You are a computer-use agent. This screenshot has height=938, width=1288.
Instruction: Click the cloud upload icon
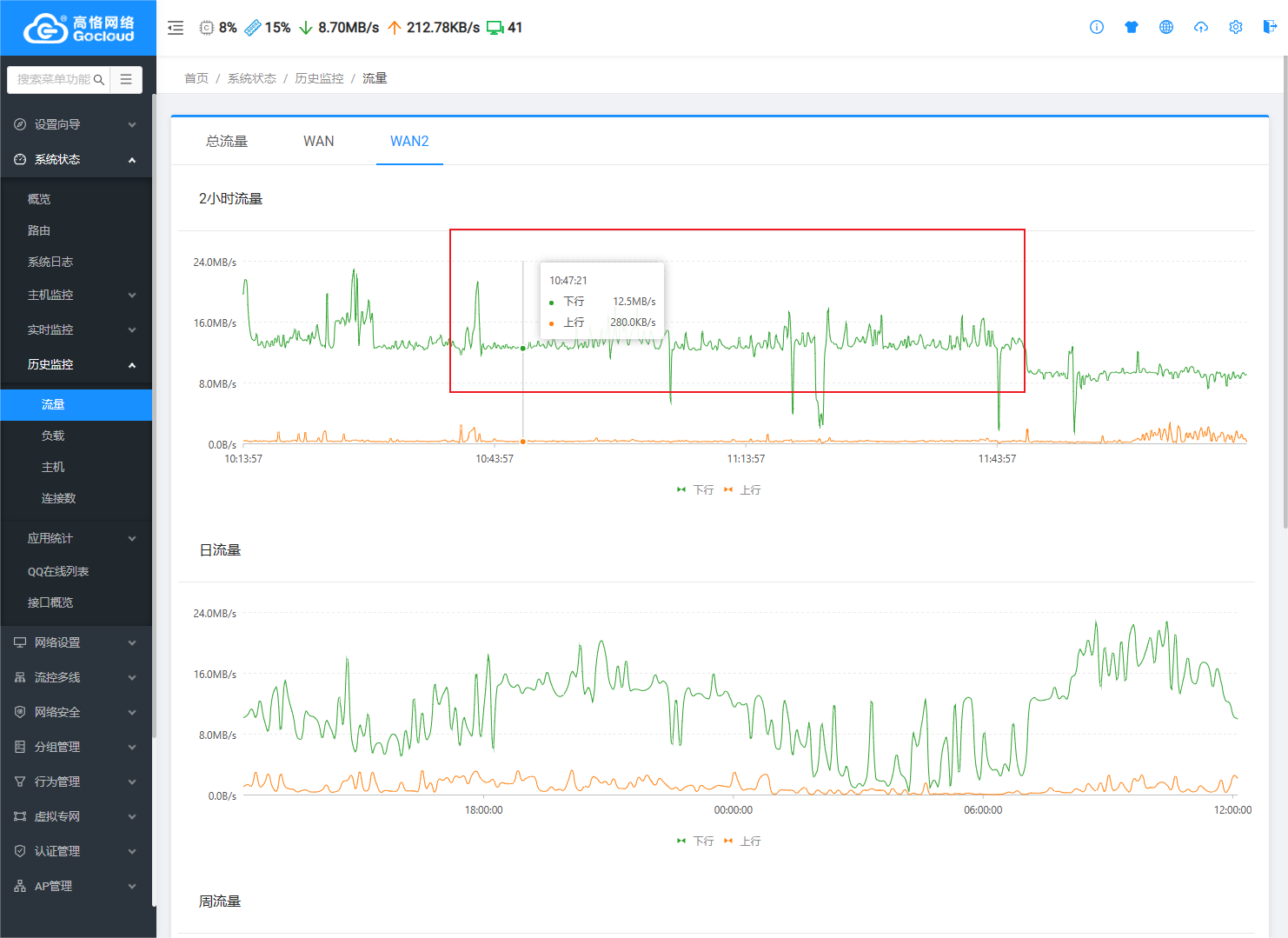[x=1200, y=27]
